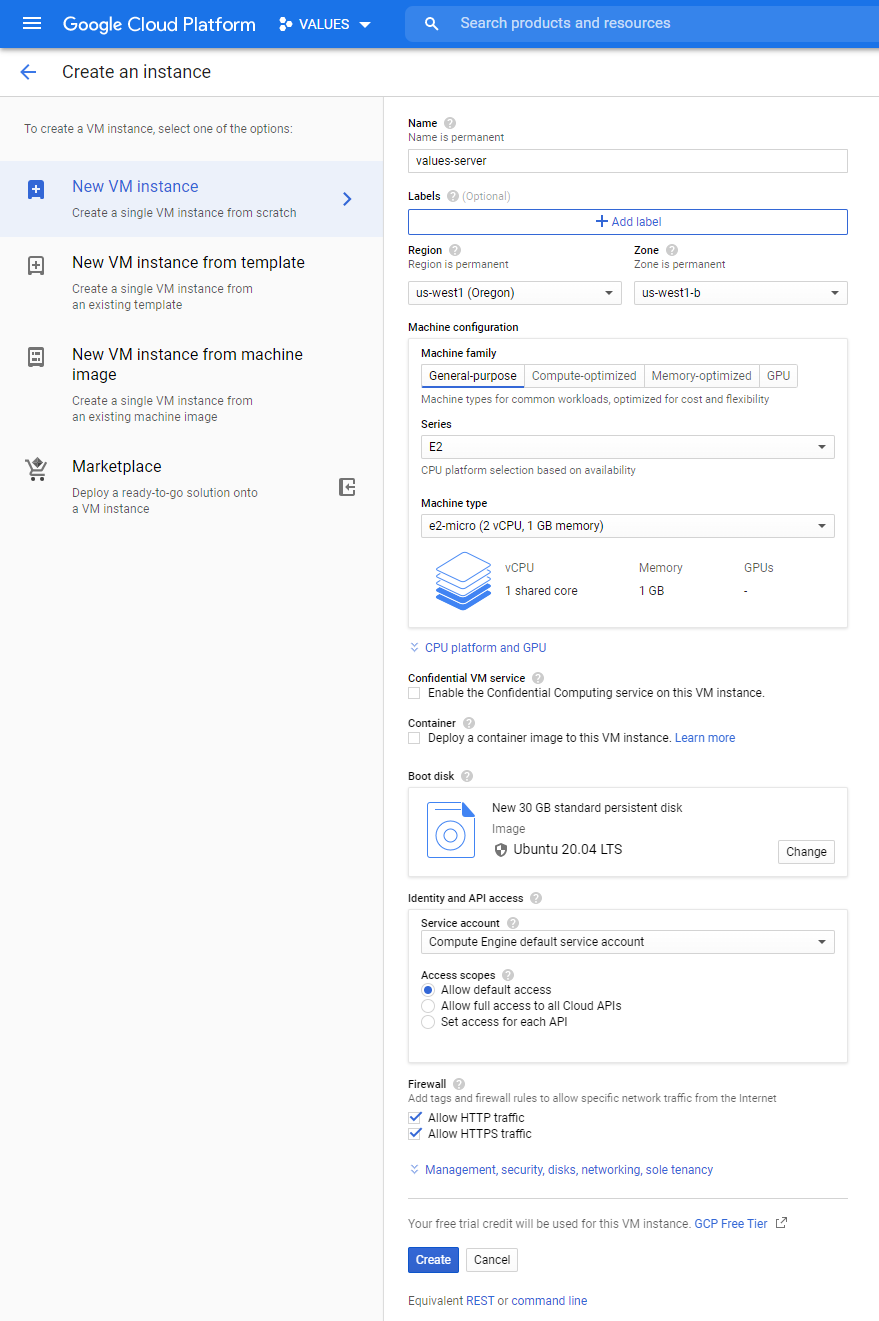Open help for Identity and API access
The width and height of the screenshot is (879, 1321).
point(536,898)
